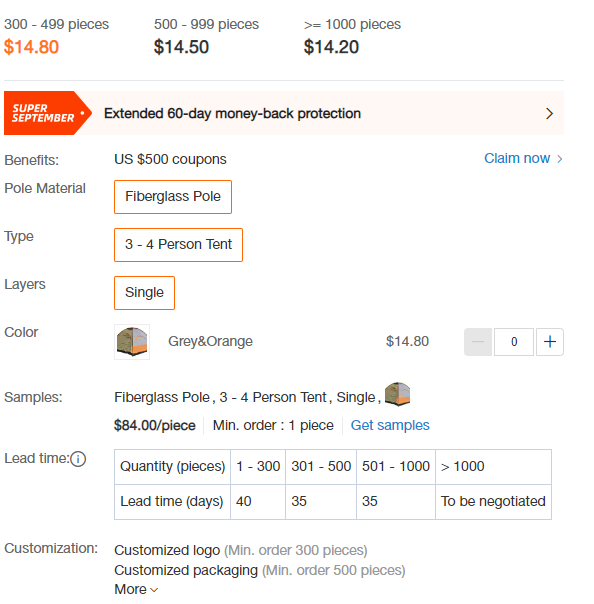Click the minus icon to decrease quantity
594x604 pixels.
[x=478, y=342]
